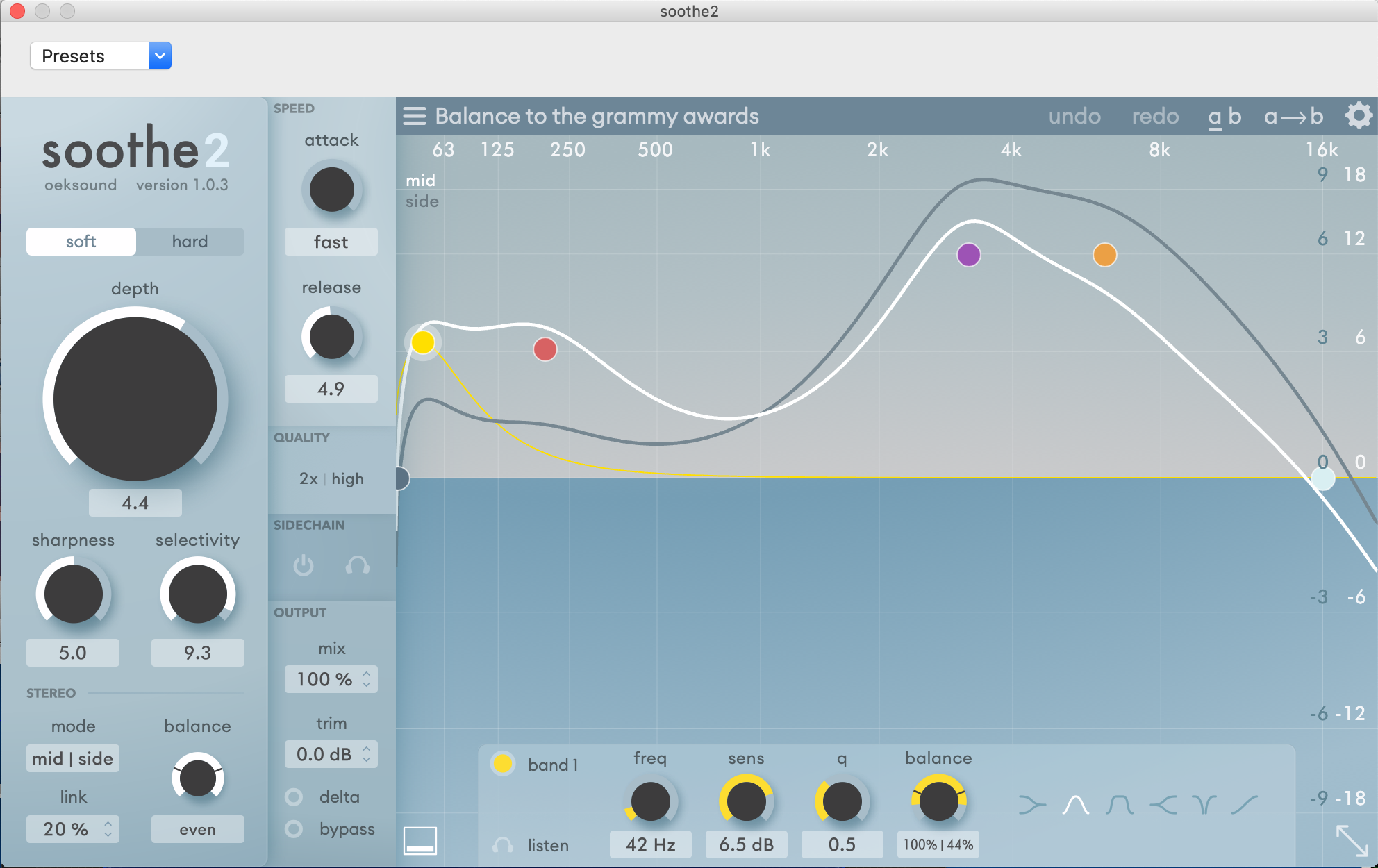The image size is (1378, 868).
Task: Enable the bypass radio button
Action: coord(294,829)
